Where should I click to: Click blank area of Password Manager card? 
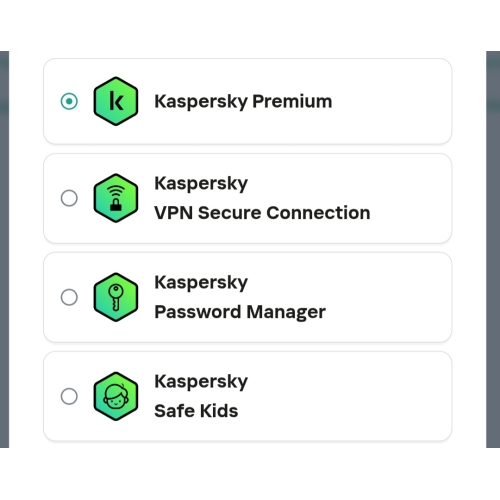pyautogui.click(x=390, y=297)
